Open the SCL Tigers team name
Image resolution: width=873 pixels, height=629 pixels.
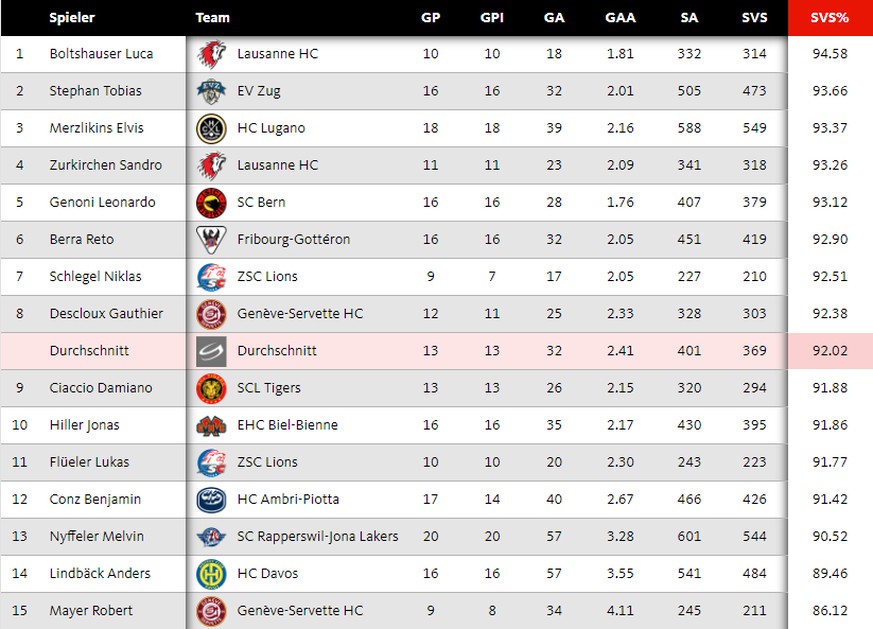(269, 388)
